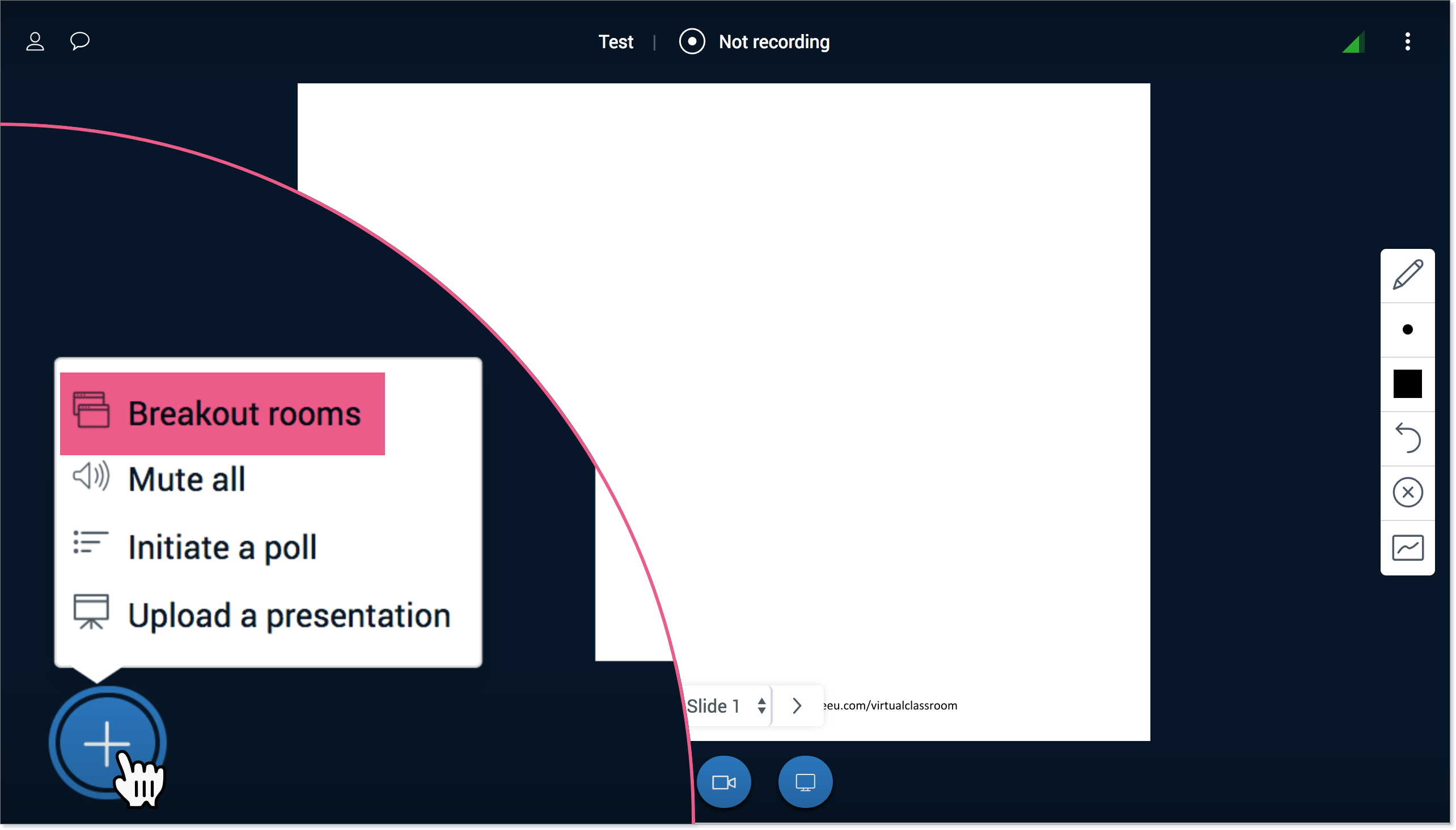The height and width of the screenshot is (830, 1456).
Task: Open the Analytics/Stats panel icon
Action: tap(1408, 548)
